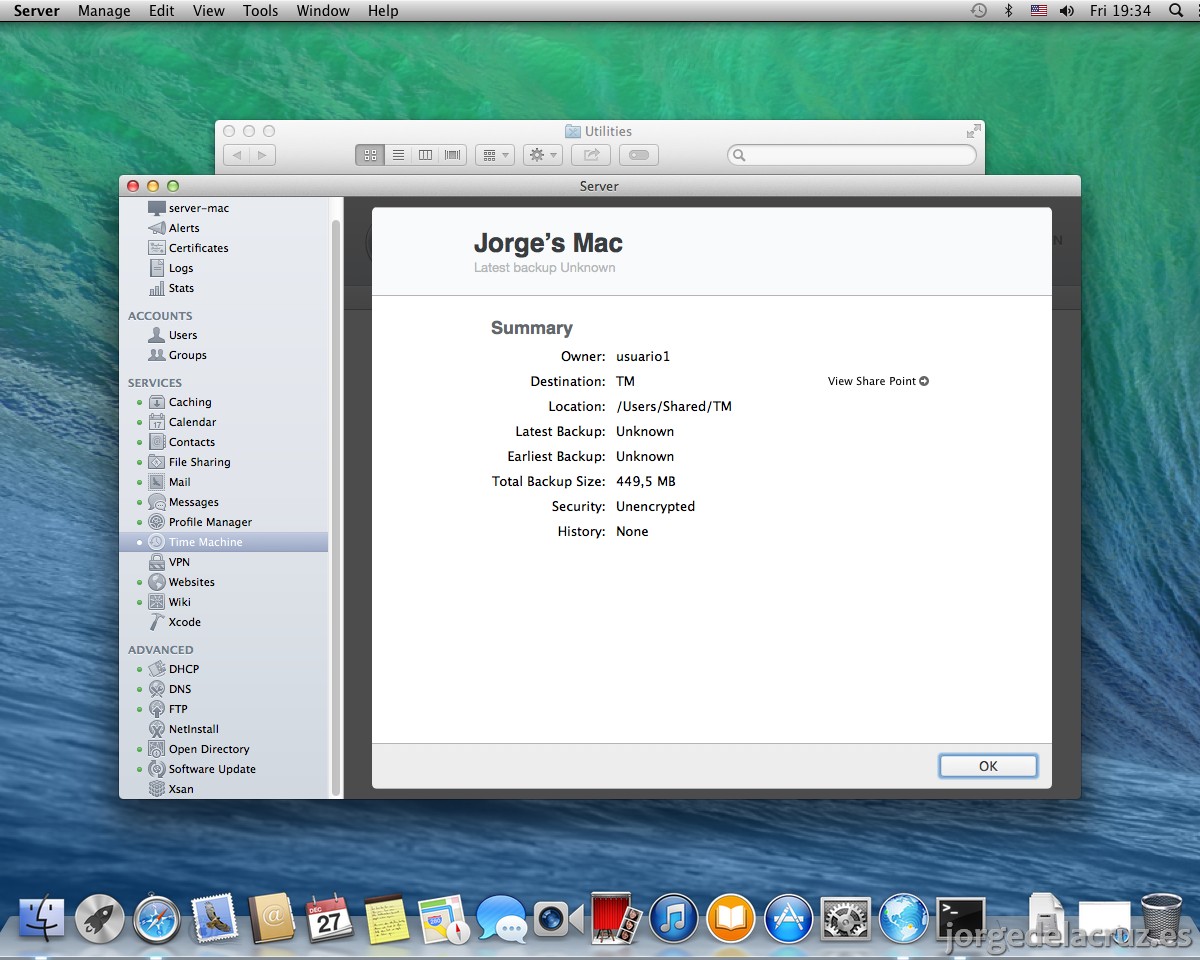Follow the View Share Point link
Image resolution: width=1200 pixels, height=960 pixels.
tap(878, 381)
